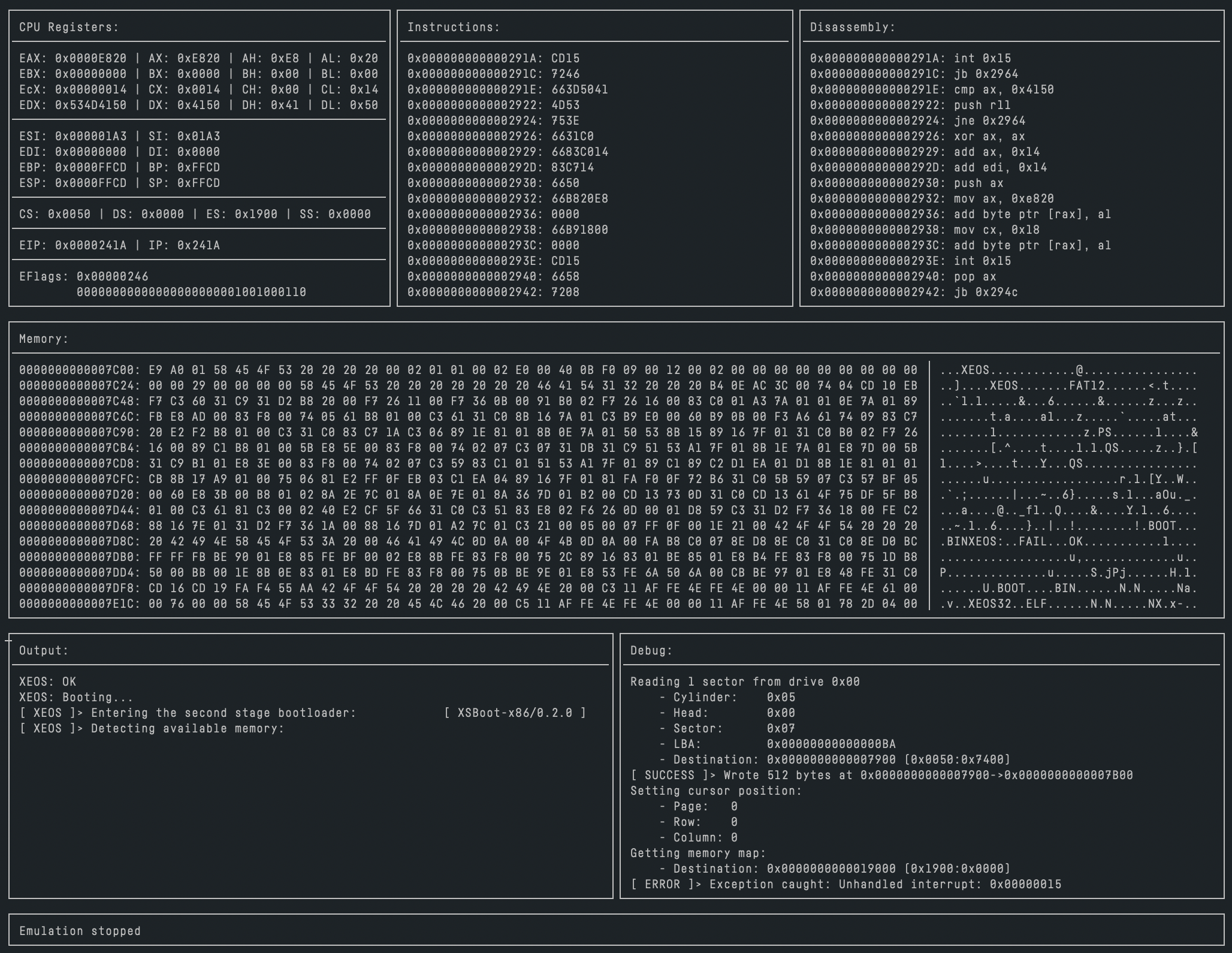Click the '[ ERROR ]> Exception caught' line
Viewport: 1232px width, 953px height.
pyautogui.click(x=846, y=885)
